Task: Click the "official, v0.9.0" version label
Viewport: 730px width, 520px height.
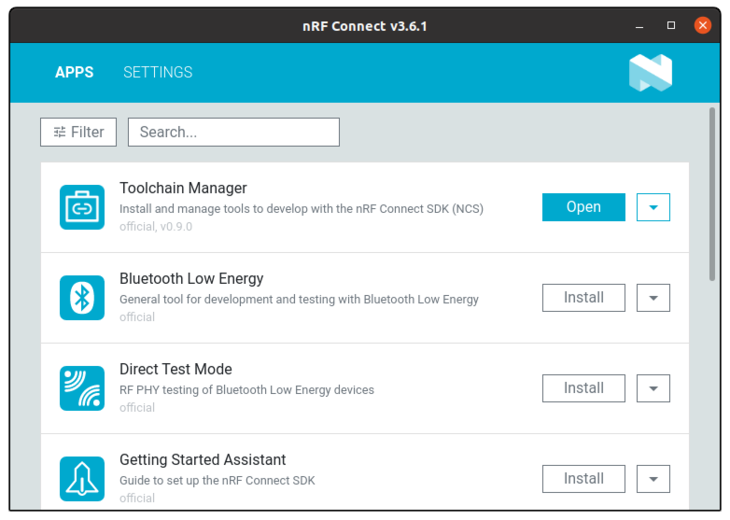Action: 156,227
